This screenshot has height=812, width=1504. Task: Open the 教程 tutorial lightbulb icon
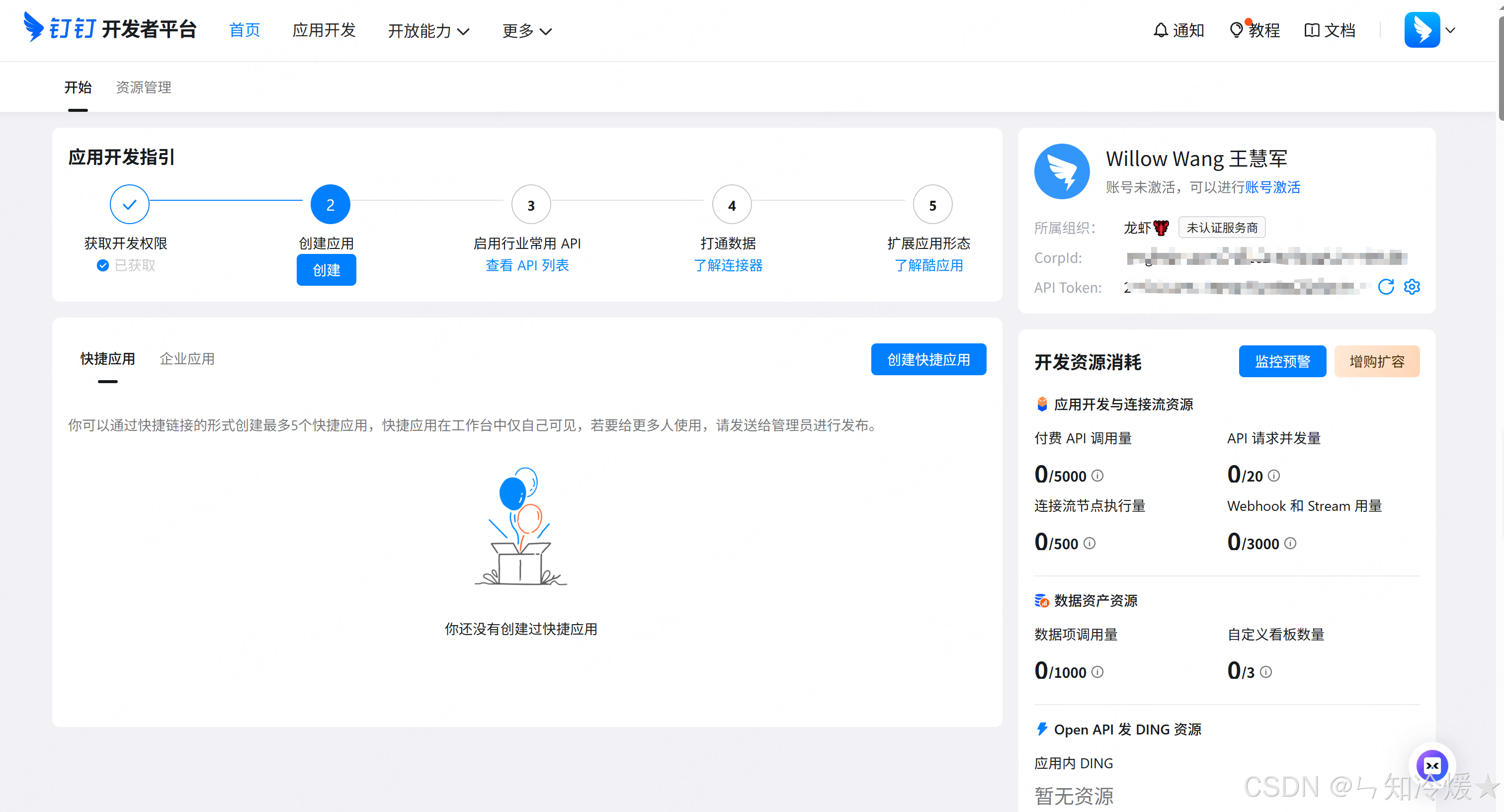[1254, 30]
